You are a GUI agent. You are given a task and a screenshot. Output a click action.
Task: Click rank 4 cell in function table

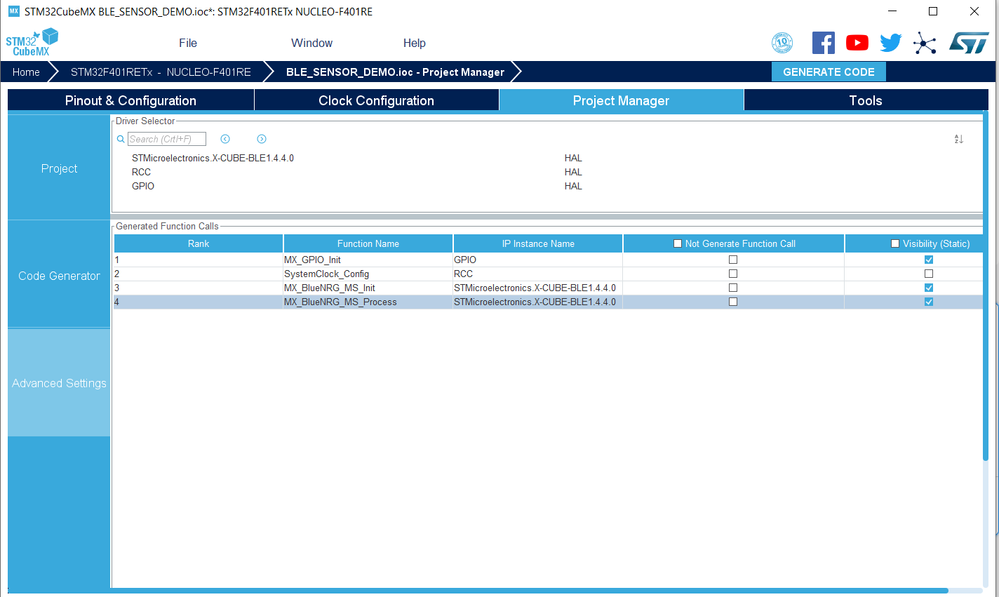click(x=198, y=301)
